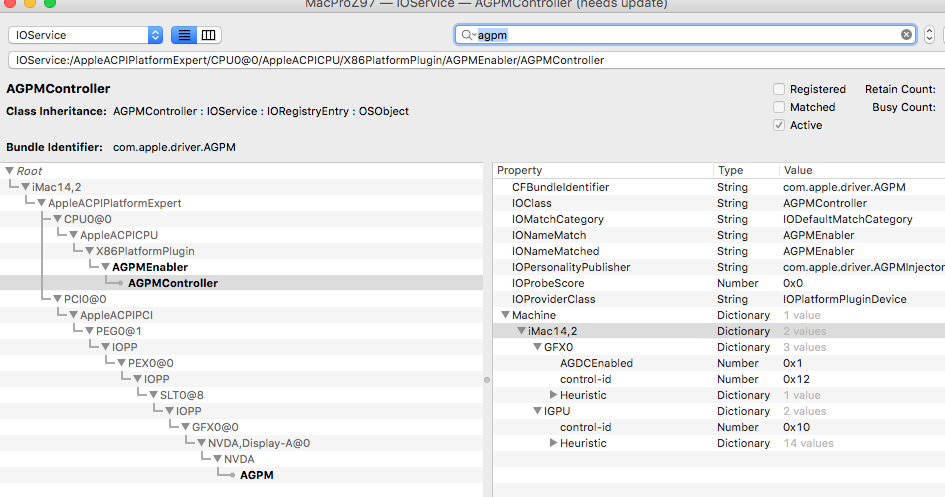Collapse the X86PlatformPlugin node
Screen dimensions: 945x497
(x=89, y=251)
